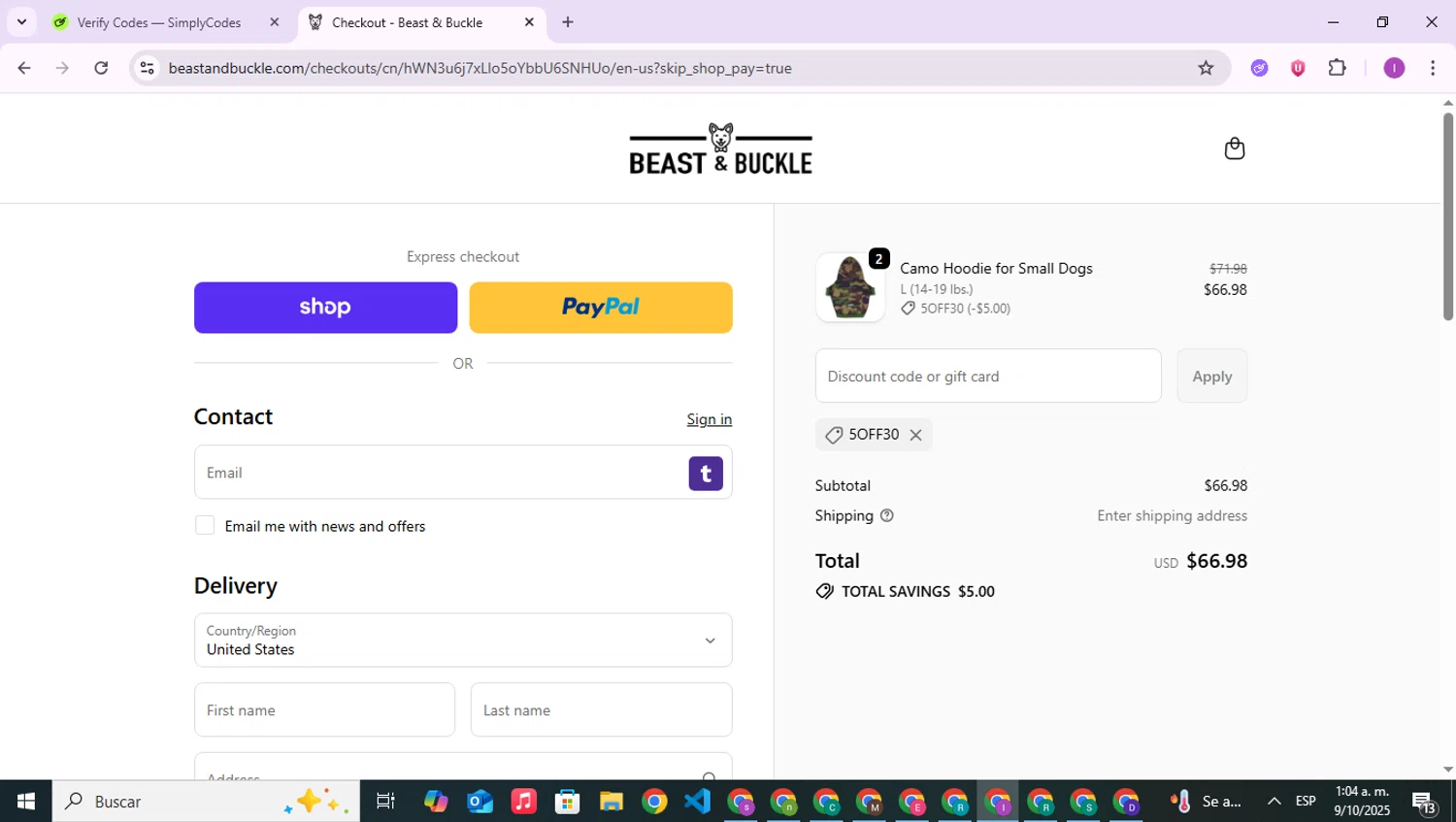The image size is (1456, 822).
Task: View site information icon in address bar
Action: tap(147, 68)
